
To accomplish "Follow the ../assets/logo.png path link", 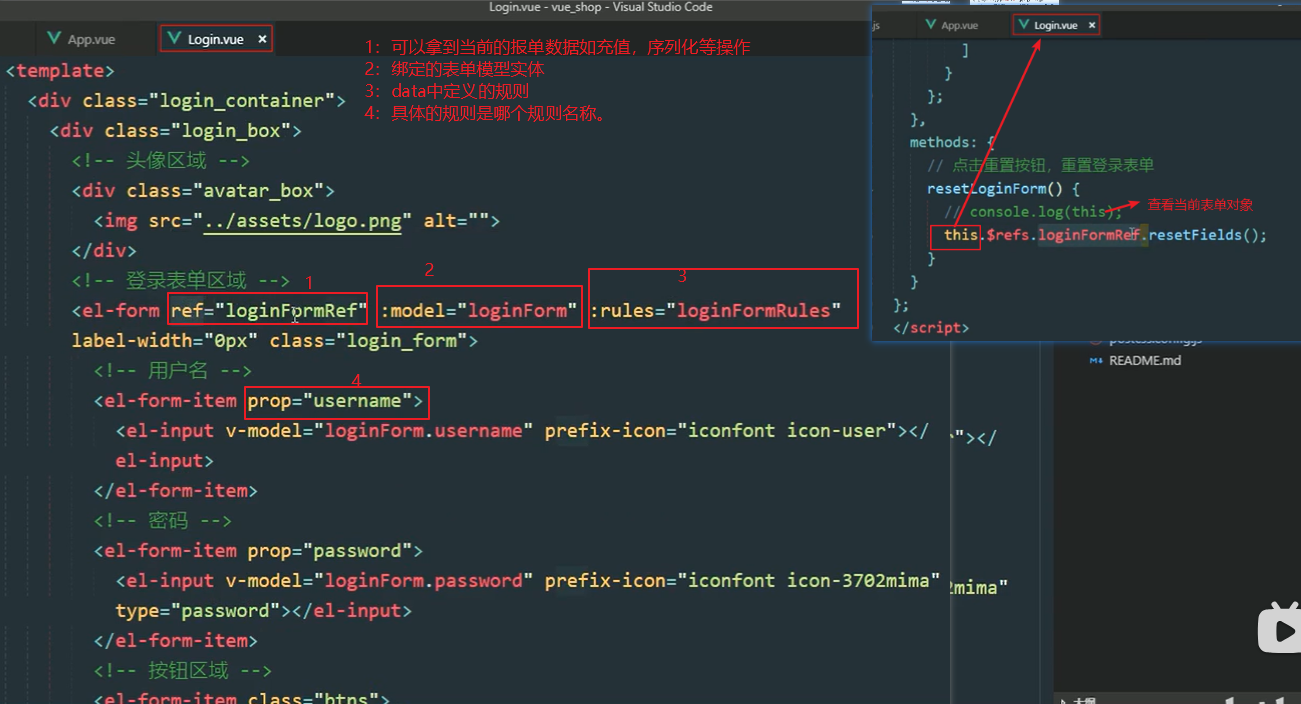I will [x=302, y=220].
